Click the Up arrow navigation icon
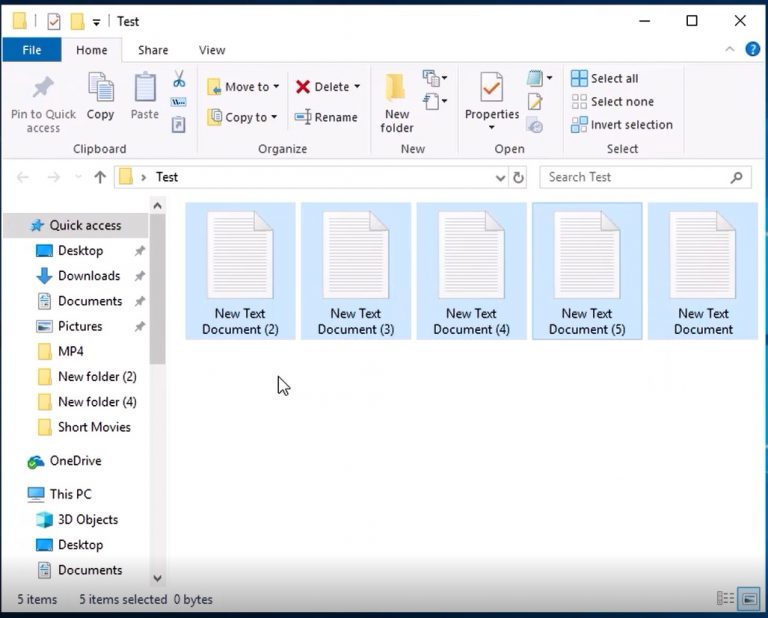 click(100, 177)
